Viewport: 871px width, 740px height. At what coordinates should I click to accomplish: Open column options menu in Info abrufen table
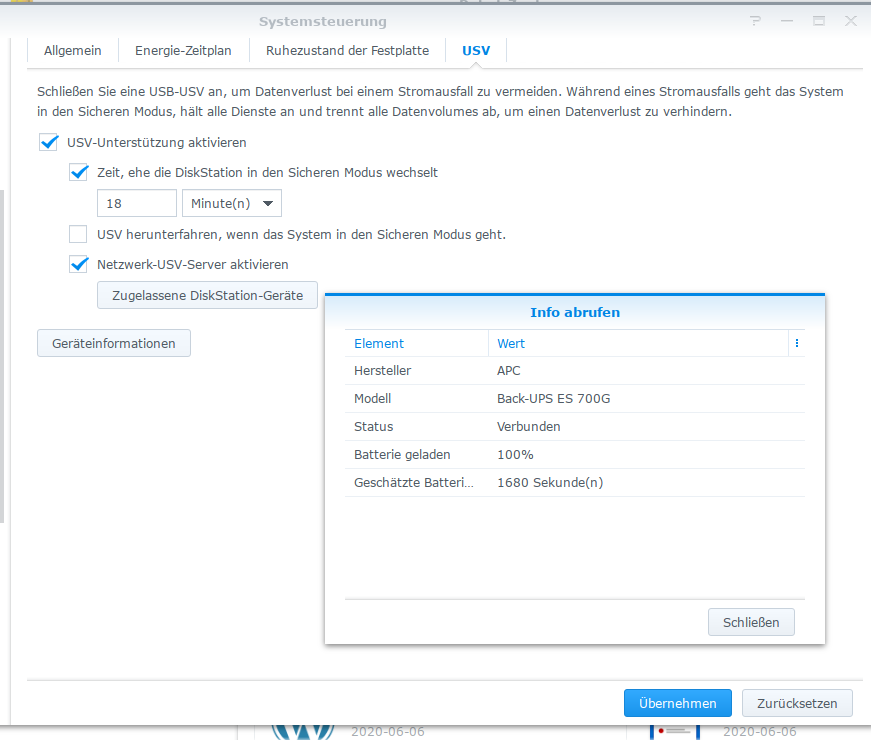click(797, 343)
